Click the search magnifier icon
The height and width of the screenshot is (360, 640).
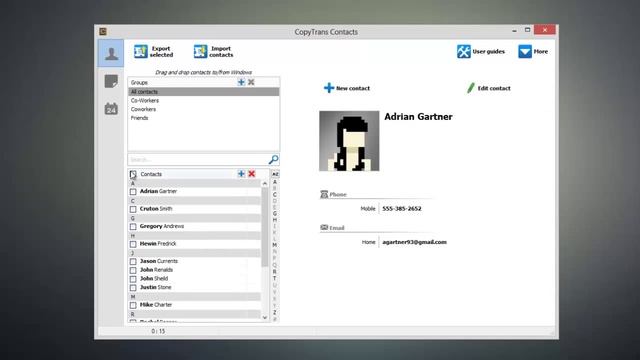click(273, 159)
